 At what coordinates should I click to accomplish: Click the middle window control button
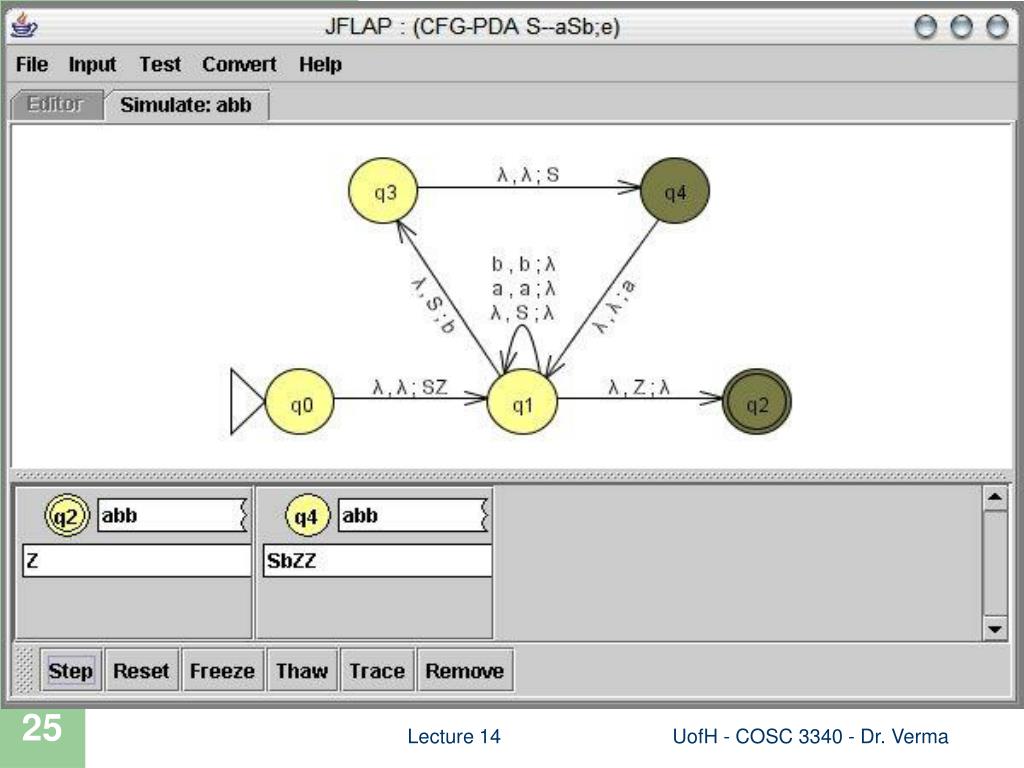pyautogui.click(x=961, y=27)
